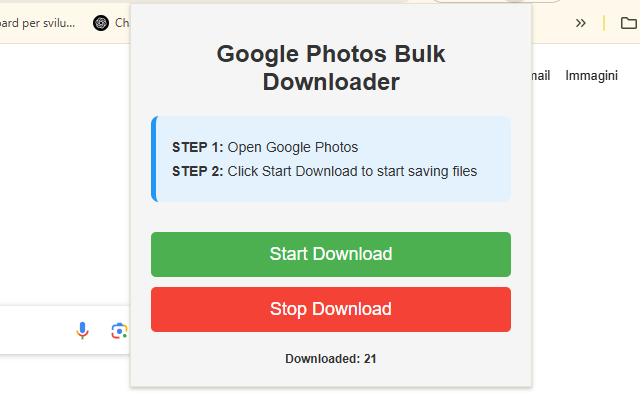Select the 'STEP 2:' label
The height and width of the screenshot is (400, 640).
pos(197,171)
